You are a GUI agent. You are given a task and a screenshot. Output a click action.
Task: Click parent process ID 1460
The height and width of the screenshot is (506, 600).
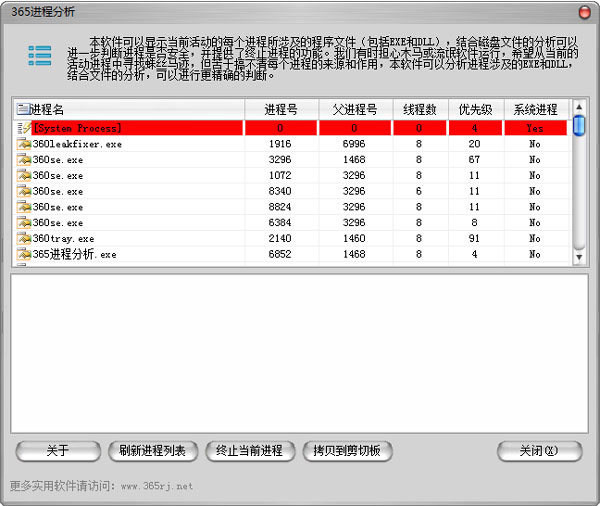click(x=354, y=238)
